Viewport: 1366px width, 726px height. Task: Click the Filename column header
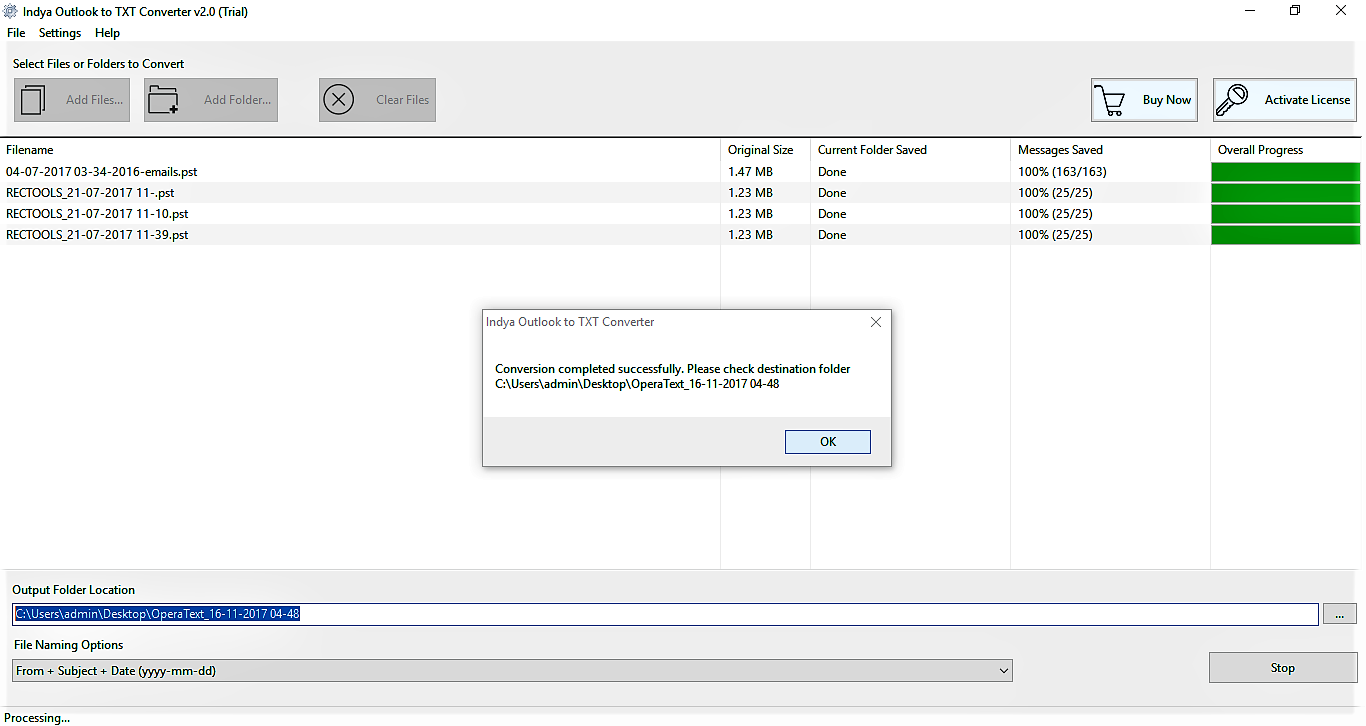click(30, 150)
